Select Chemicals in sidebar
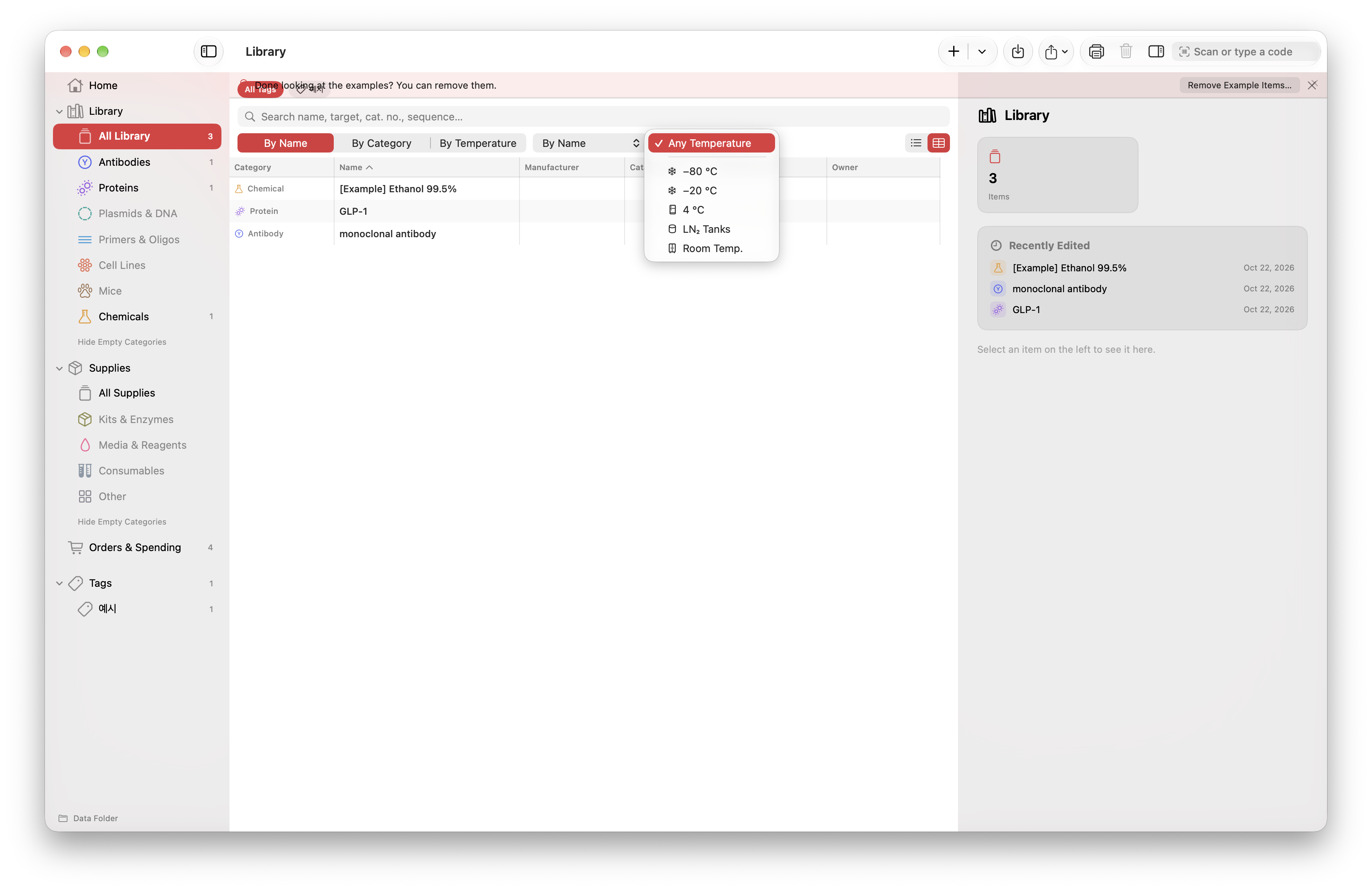The image size is (1372, 891). point(137,316)
